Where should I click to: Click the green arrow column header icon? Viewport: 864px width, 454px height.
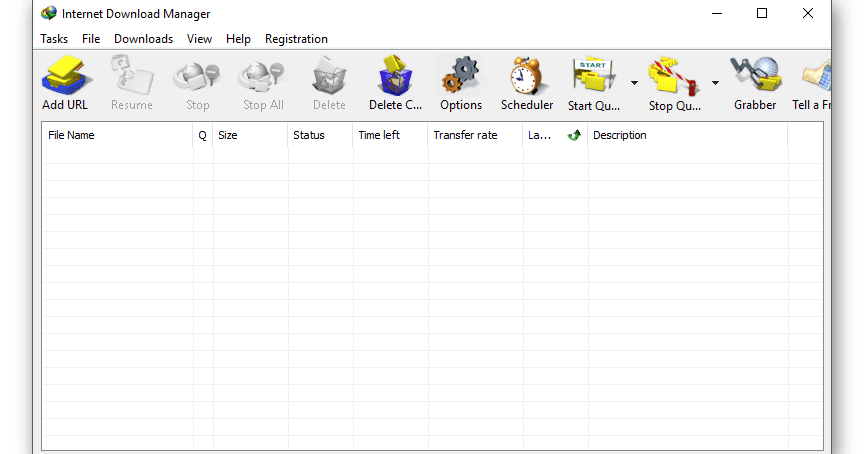click(574, 135)
